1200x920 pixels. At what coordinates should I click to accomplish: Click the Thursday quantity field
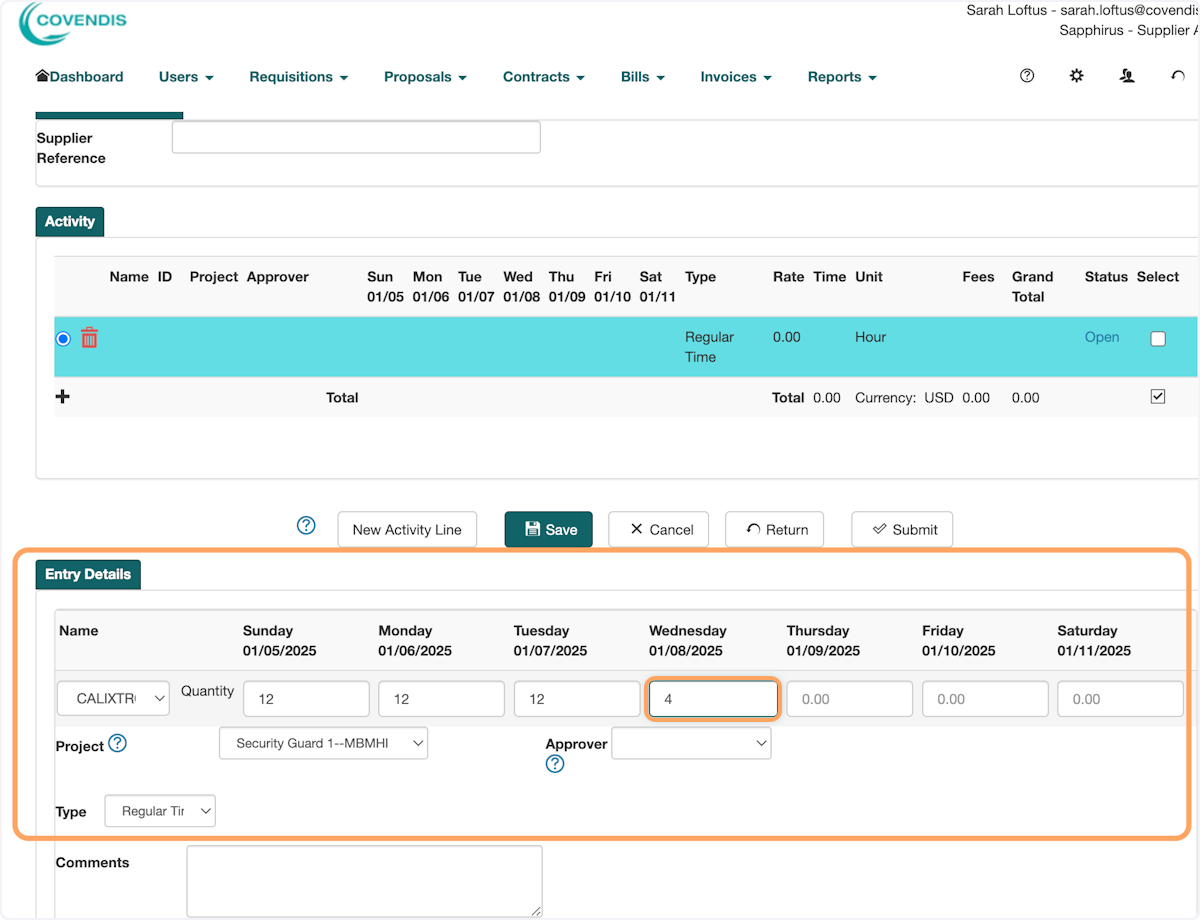(x=849, y=699)
